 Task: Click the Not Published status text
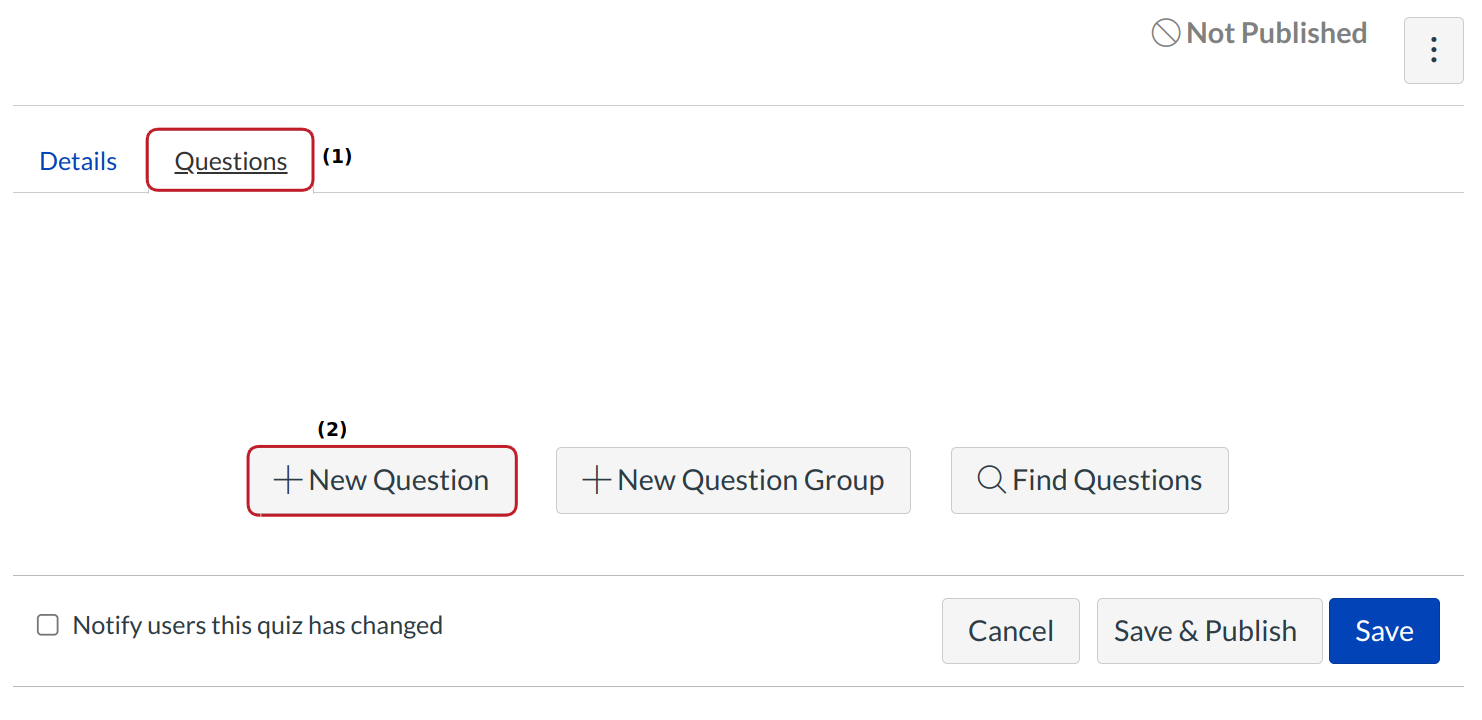[1276, 34]
